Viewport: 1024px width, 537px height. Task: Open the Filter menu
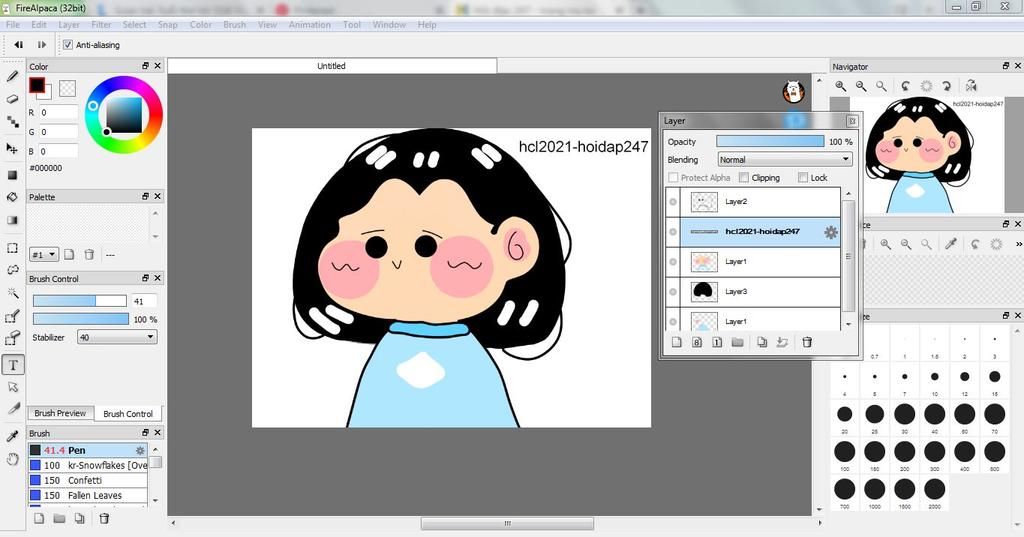point(101,25)
